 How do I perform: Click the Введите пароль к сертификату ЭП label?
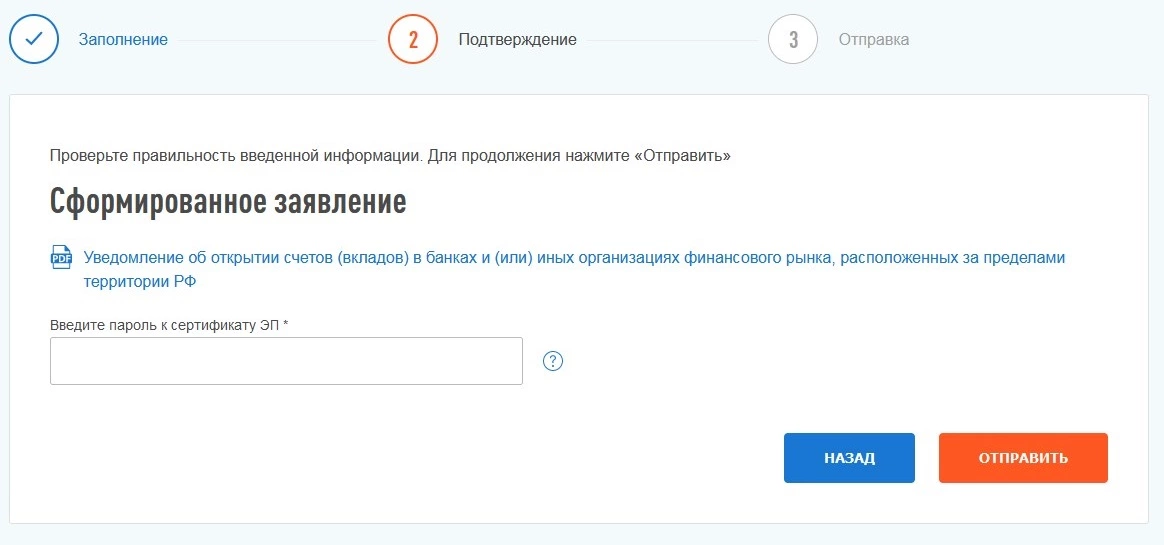point(165,325)
